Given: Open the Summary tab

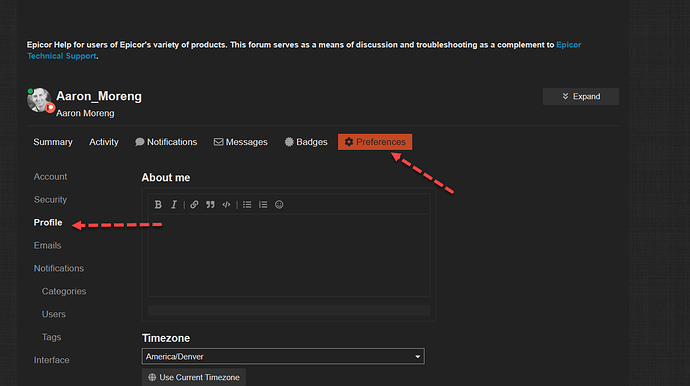Looking at the screenshot, I should 53,142.
